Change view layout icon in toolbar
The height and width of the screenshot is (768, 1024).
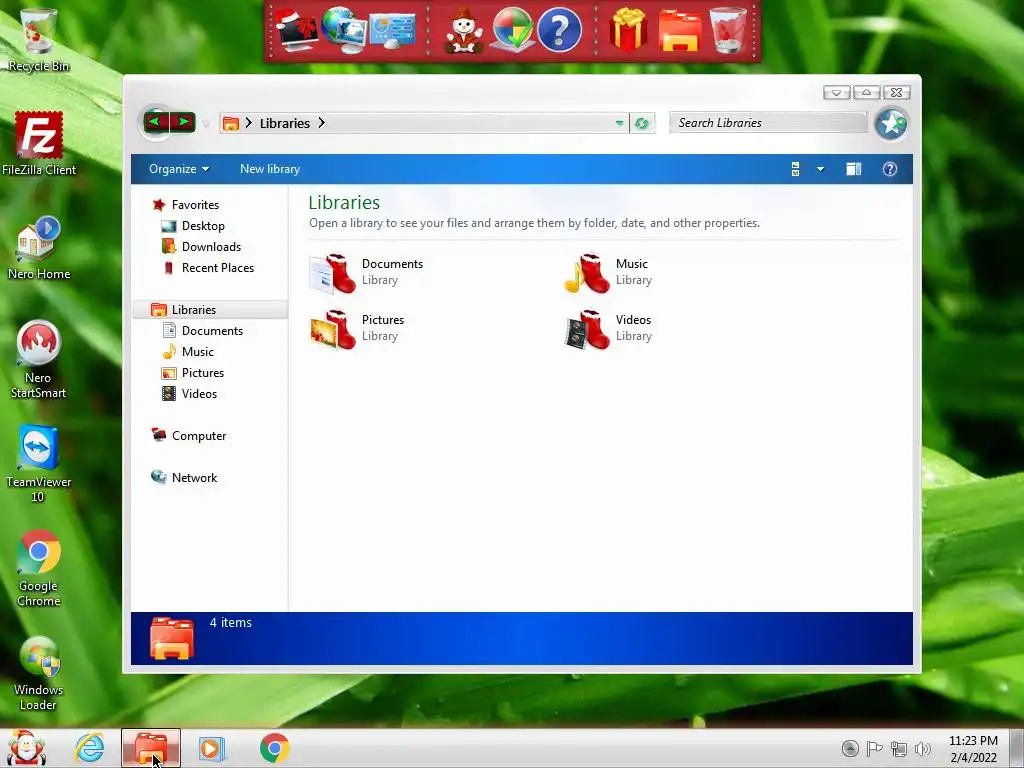(795, 169)
